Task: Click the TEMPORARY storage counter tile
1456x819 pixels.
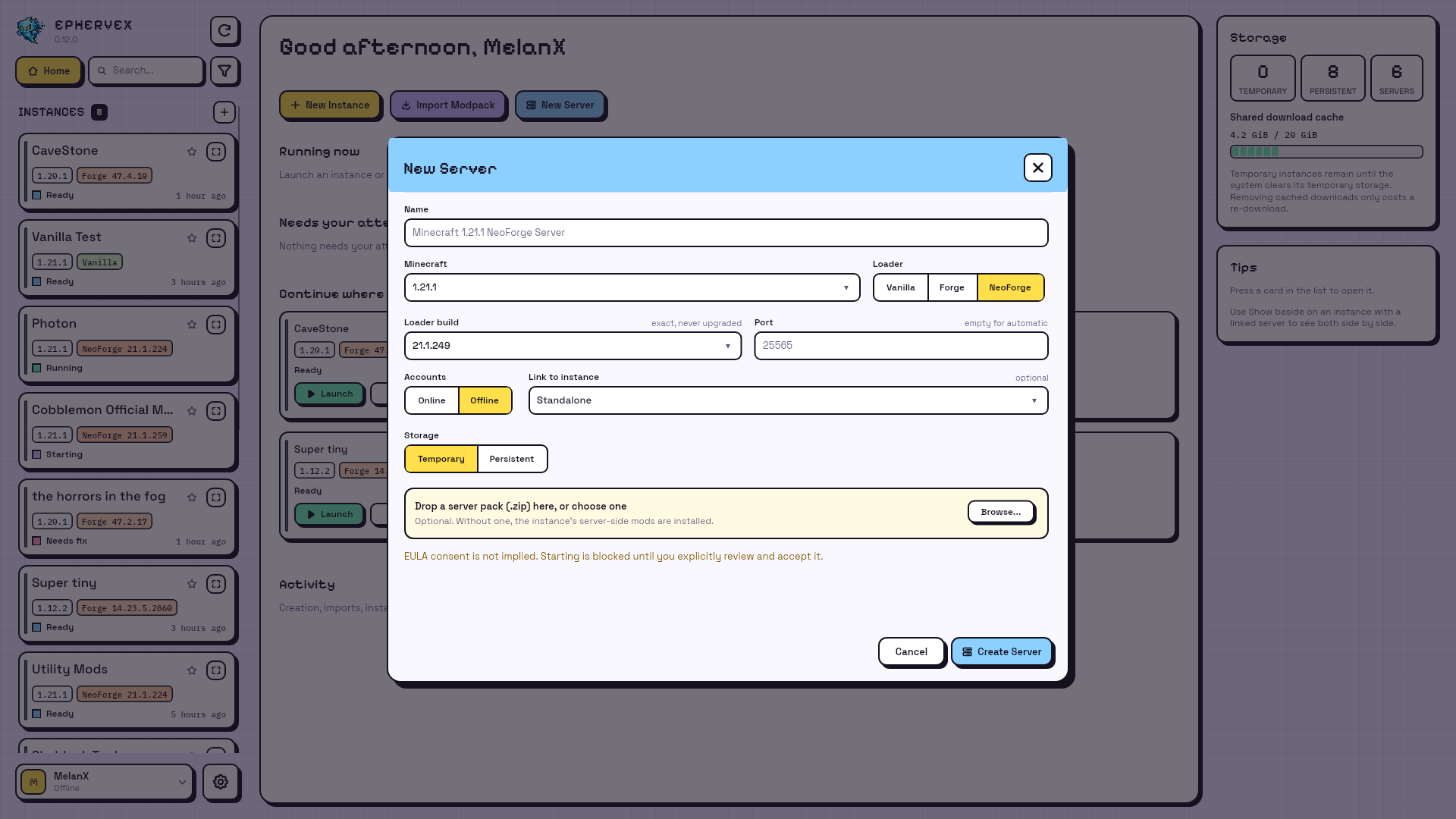Action: coord(1263,78)
